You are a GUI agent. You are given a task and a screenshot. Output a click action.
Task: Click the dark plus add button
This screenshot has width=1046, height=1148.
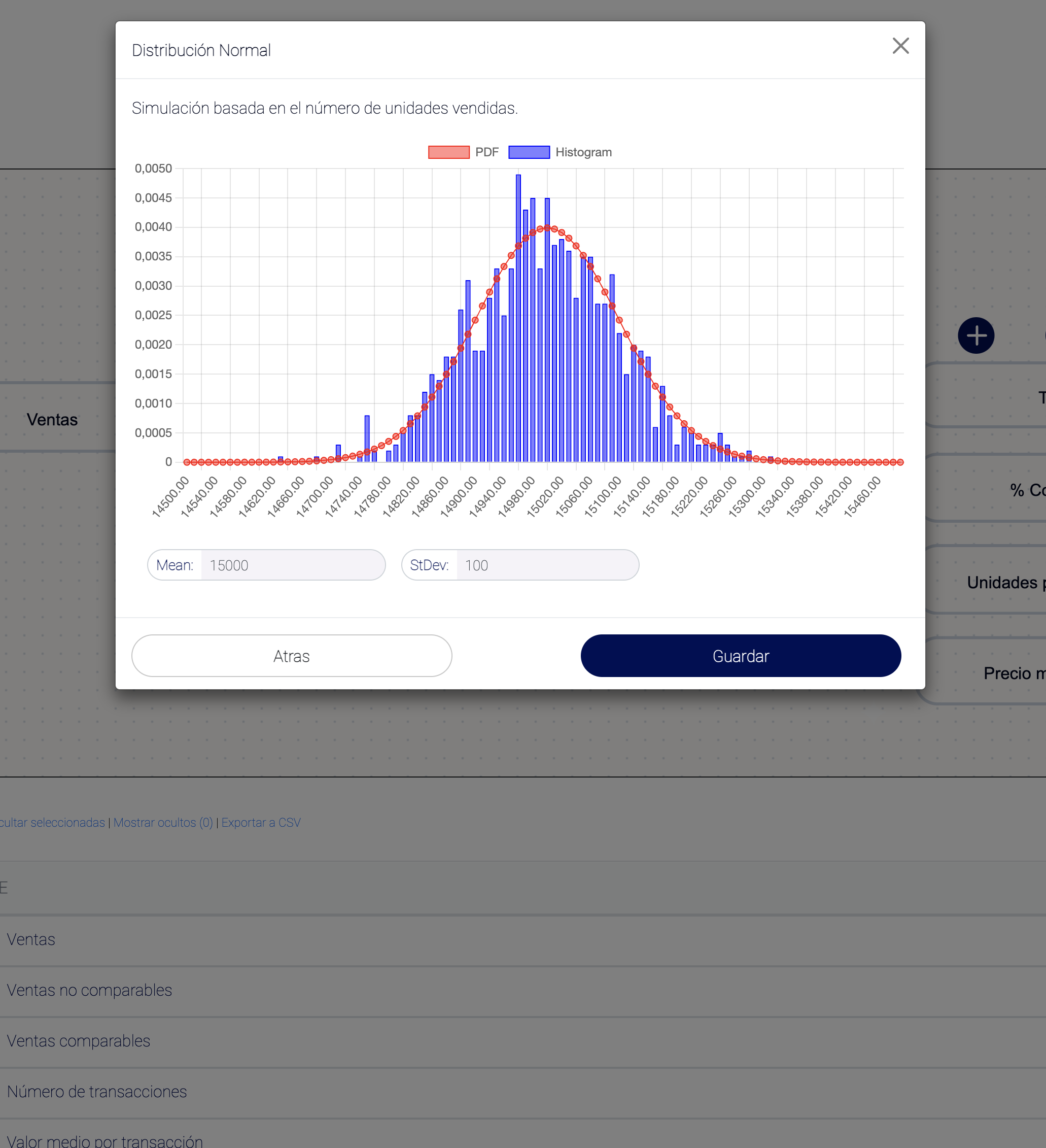(975, 335)
